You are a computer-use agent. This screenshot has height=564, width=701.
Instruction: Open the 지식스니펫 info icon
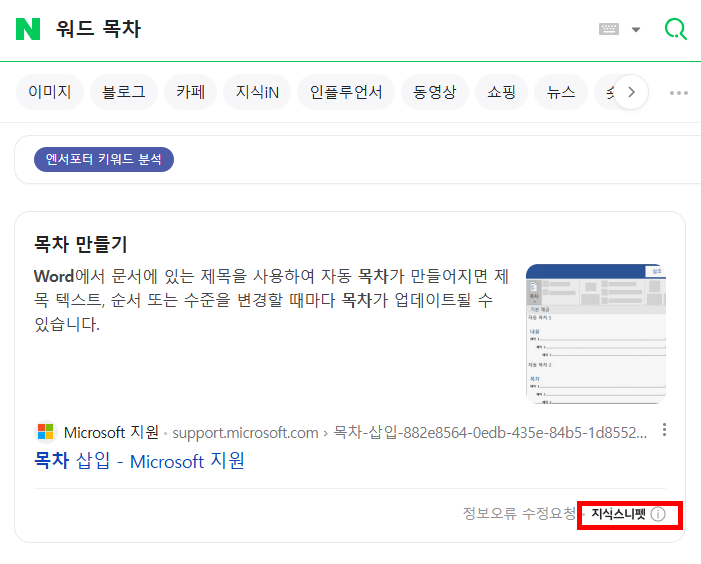658,514
